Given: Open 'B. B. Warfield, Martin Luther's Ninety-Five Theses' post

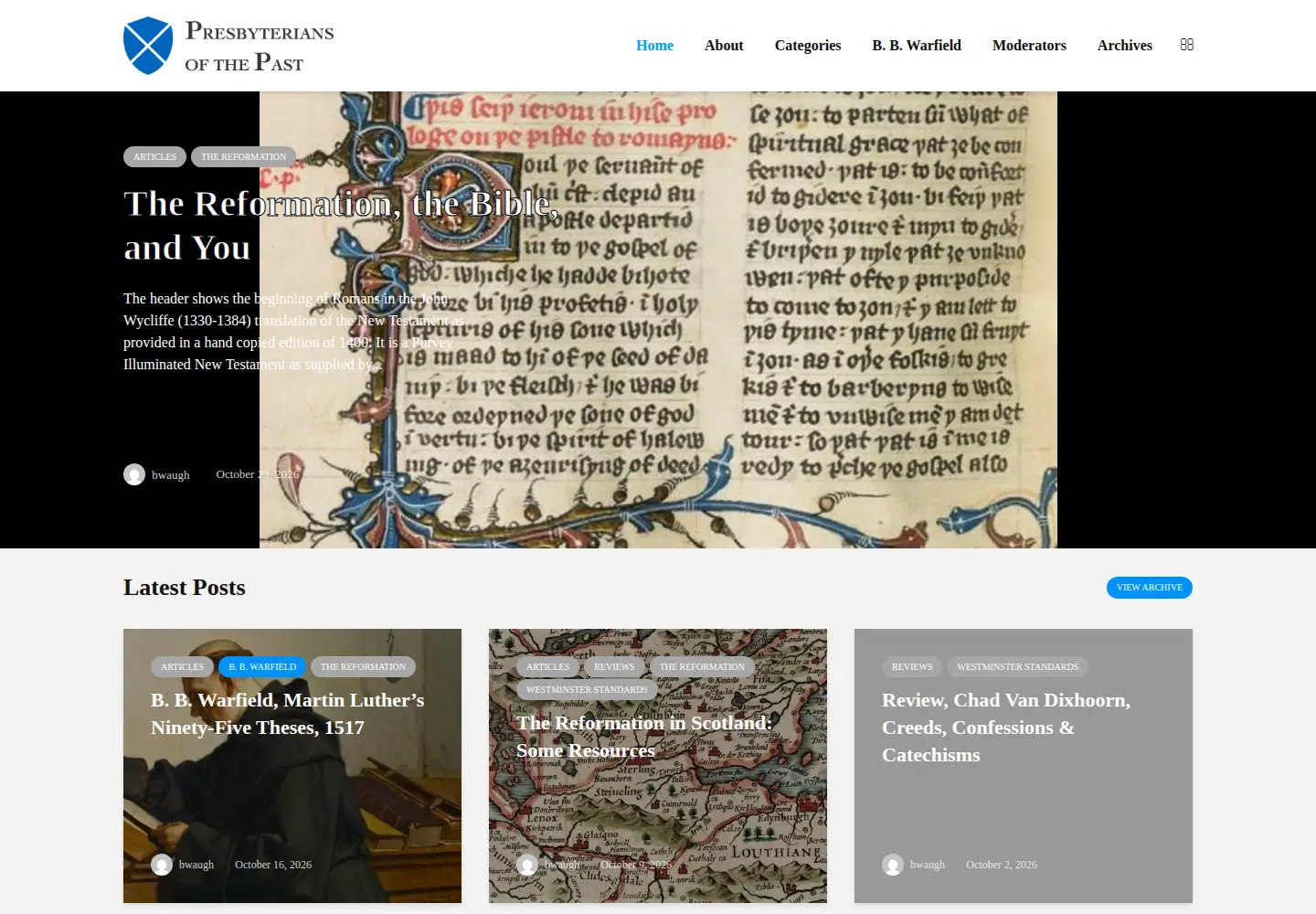Looking at the screenshot, I should click(288, 714).
